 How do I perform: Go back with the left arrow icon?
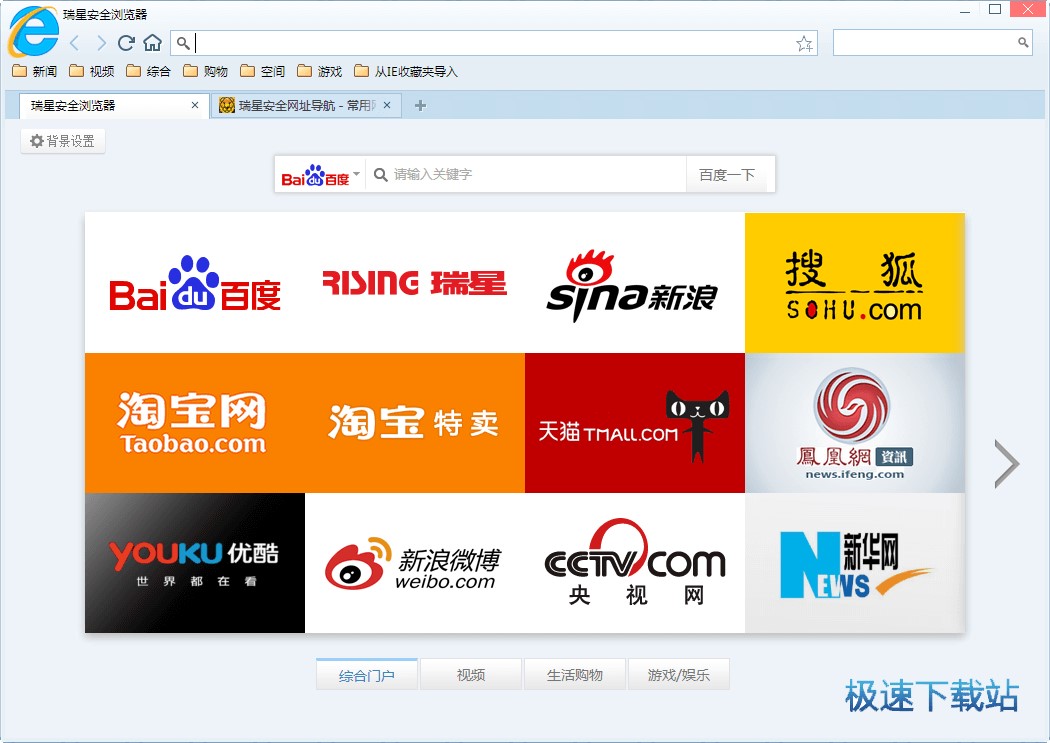tap(75, 44)
